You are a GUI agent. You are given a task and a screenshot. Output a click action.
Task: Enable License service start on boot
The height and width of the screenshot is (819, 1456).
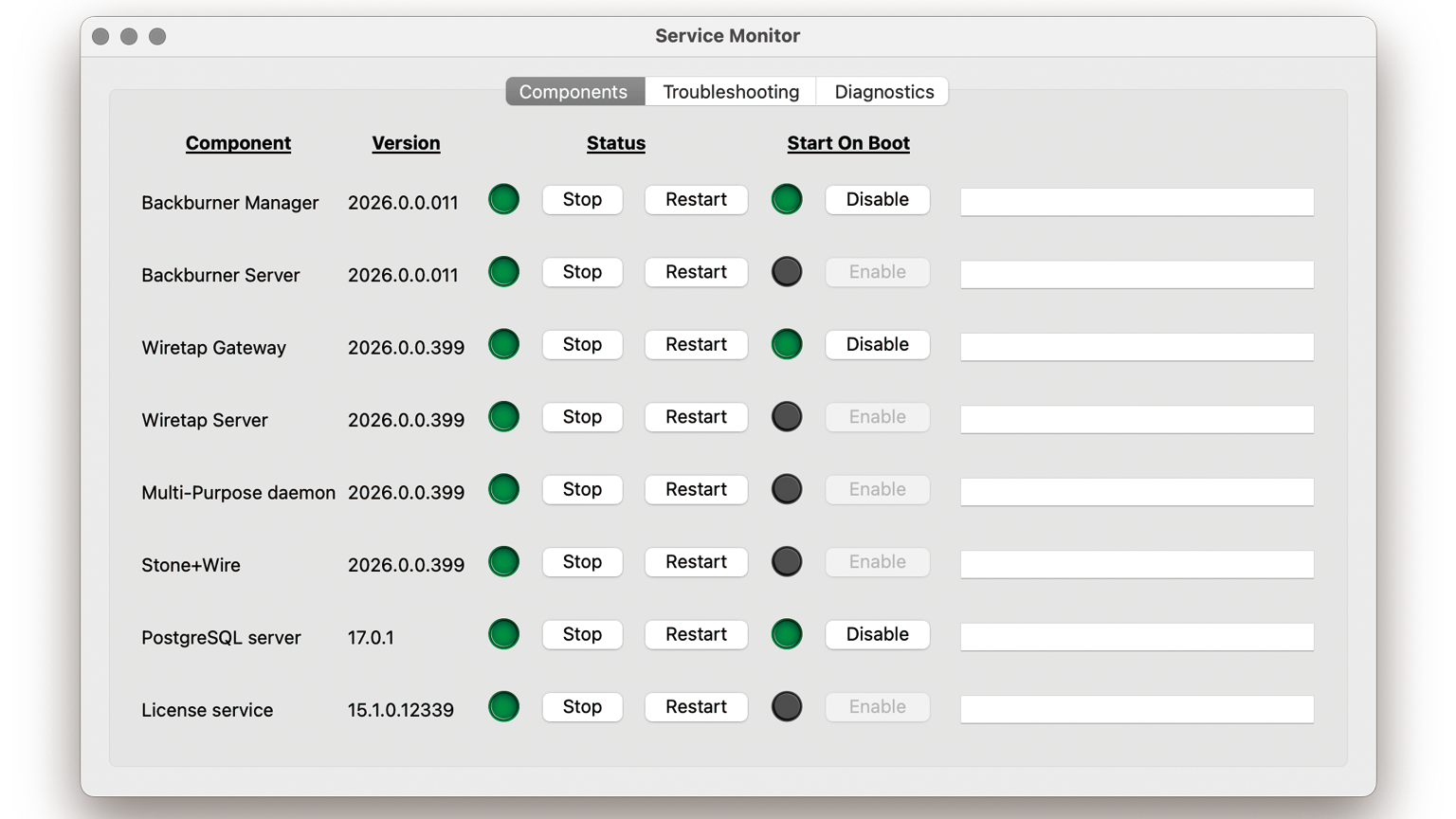click(877, 707)
